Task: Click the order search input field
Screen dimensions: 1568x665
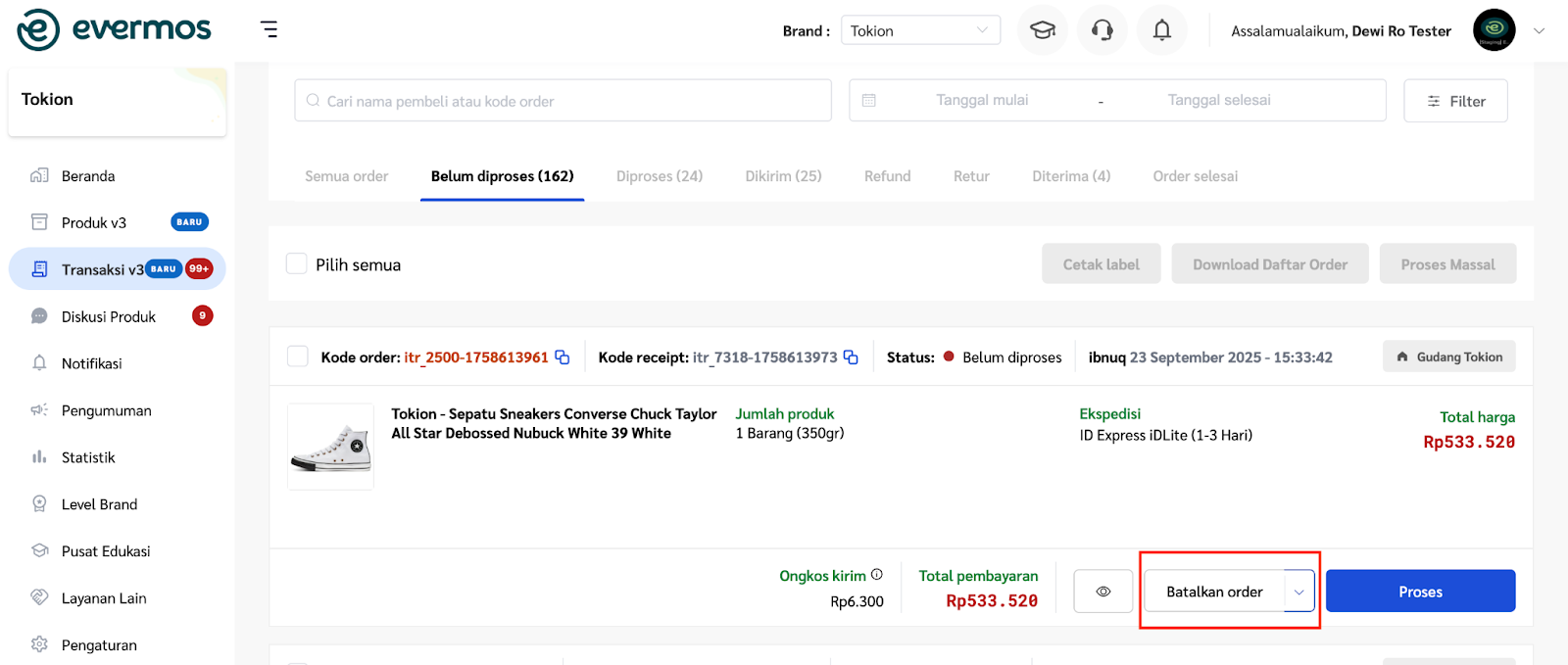Action: (563, 101)
